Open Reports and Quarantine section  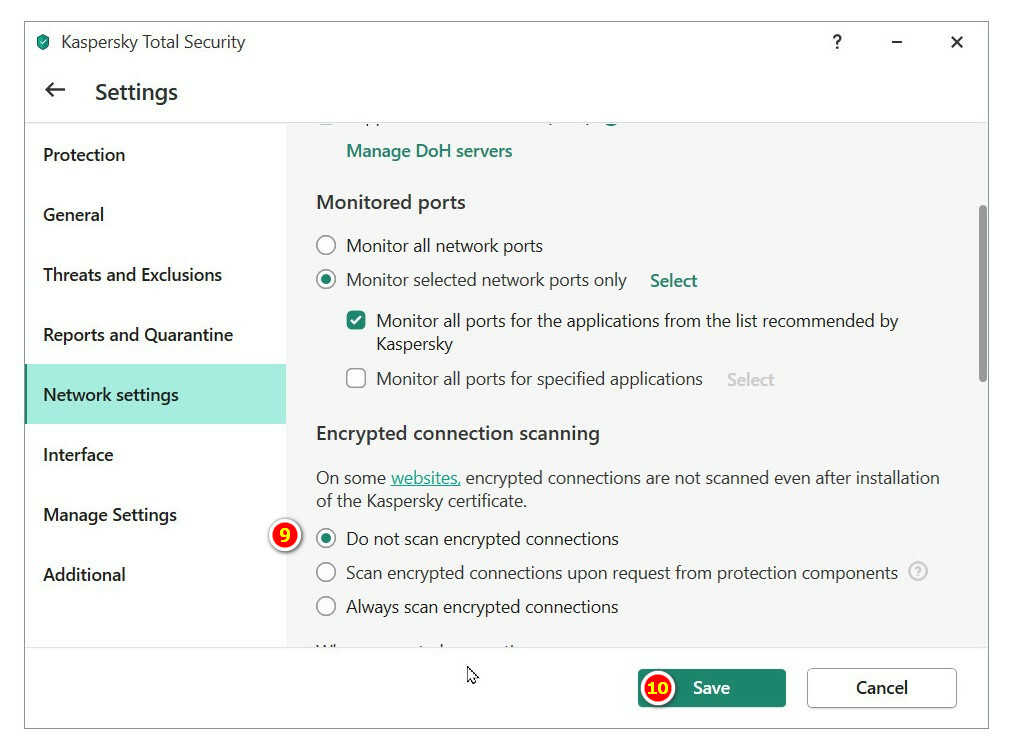point(155,335)
